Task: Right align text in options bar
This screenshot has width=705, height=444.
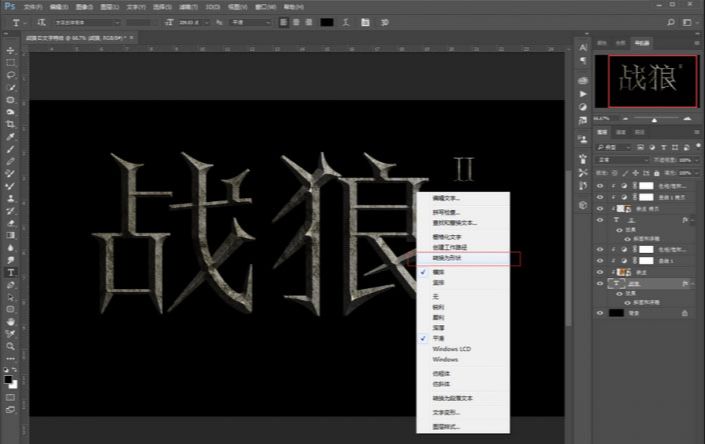Action: [309, 22]
